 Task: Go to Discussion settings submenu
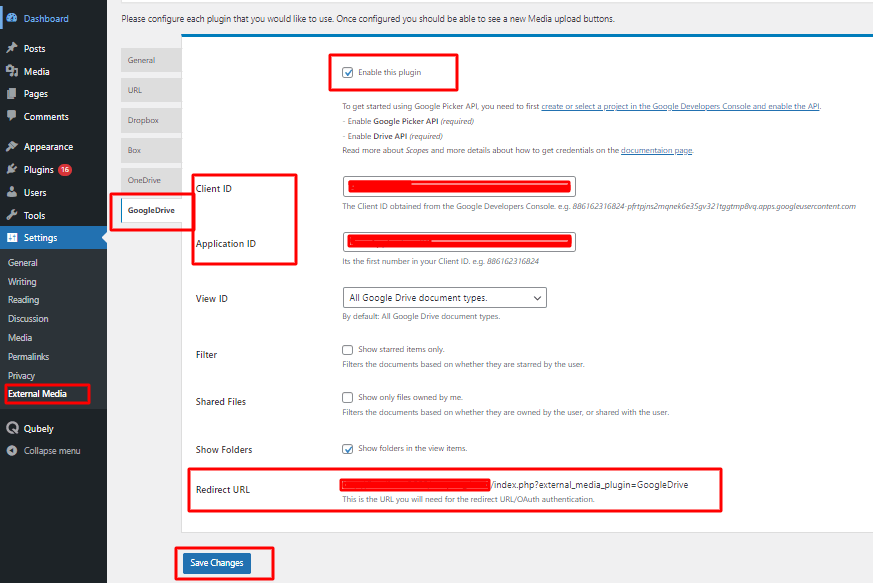click(28, 319)
